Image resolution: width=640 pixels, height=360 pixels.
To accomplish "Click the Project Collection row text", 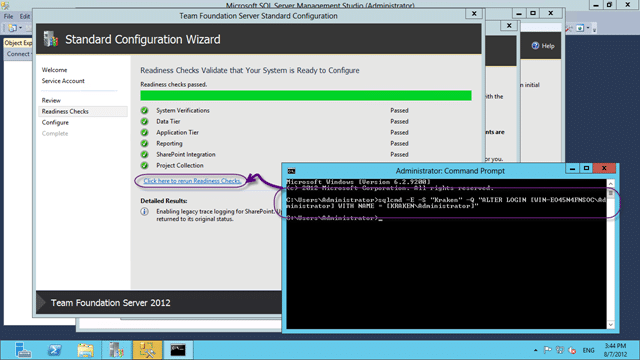I will click(x=180, y=165).
